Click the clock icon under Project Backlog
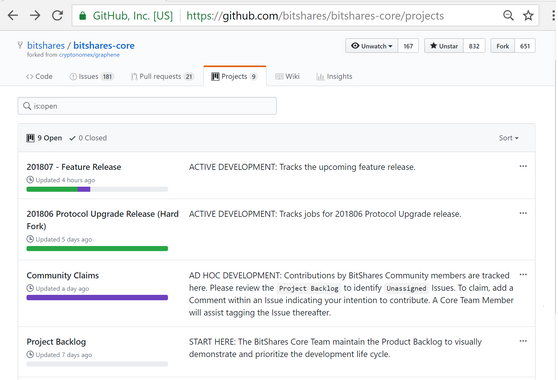Screen dimensions: 558x380 [30, 355]
